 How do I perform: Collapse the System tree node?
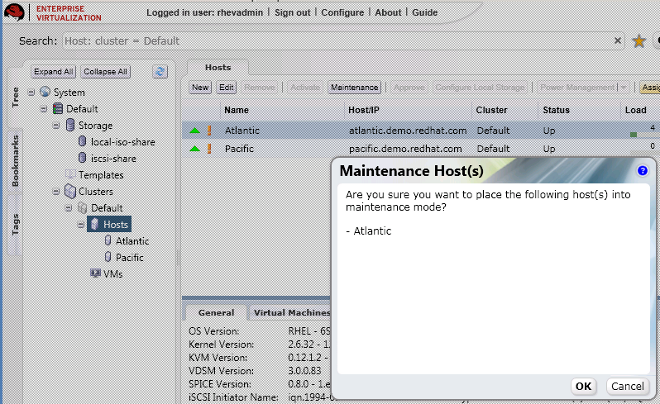click(x=31, y=93)
